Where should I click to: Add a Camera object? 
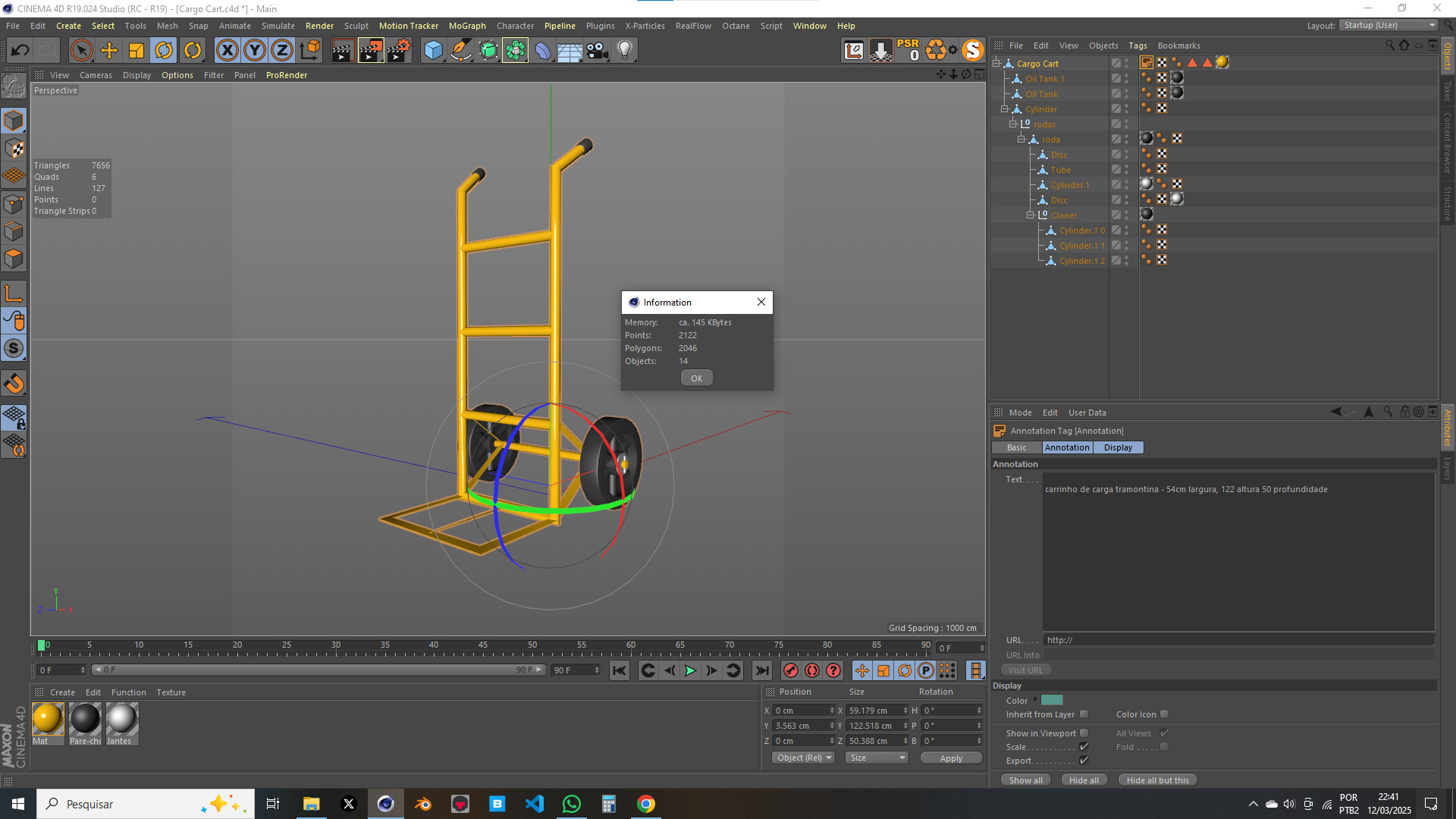click(x=598, y=51)
